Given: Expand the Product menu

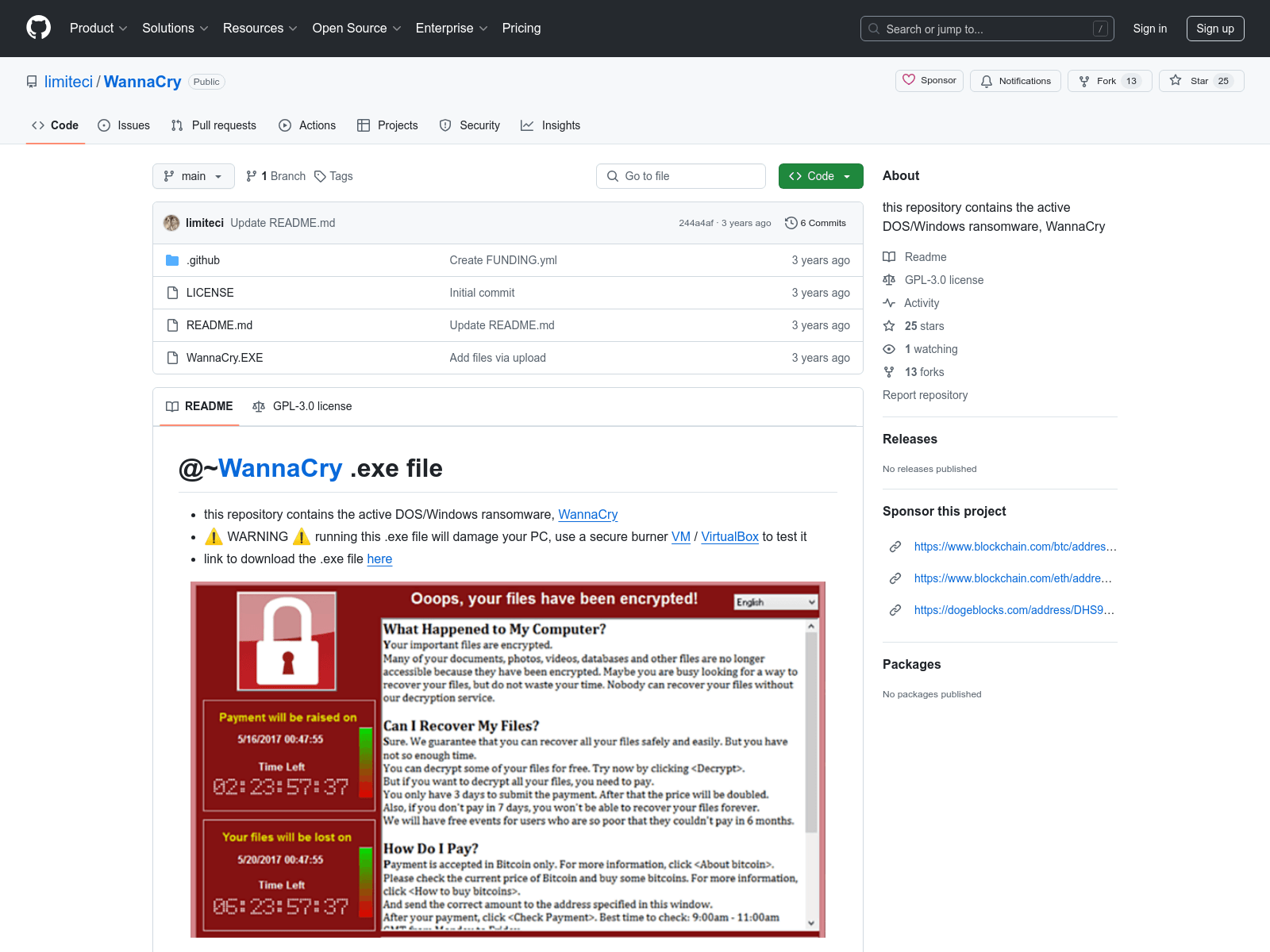Looking at the screenshot, I should coord(98,28).
